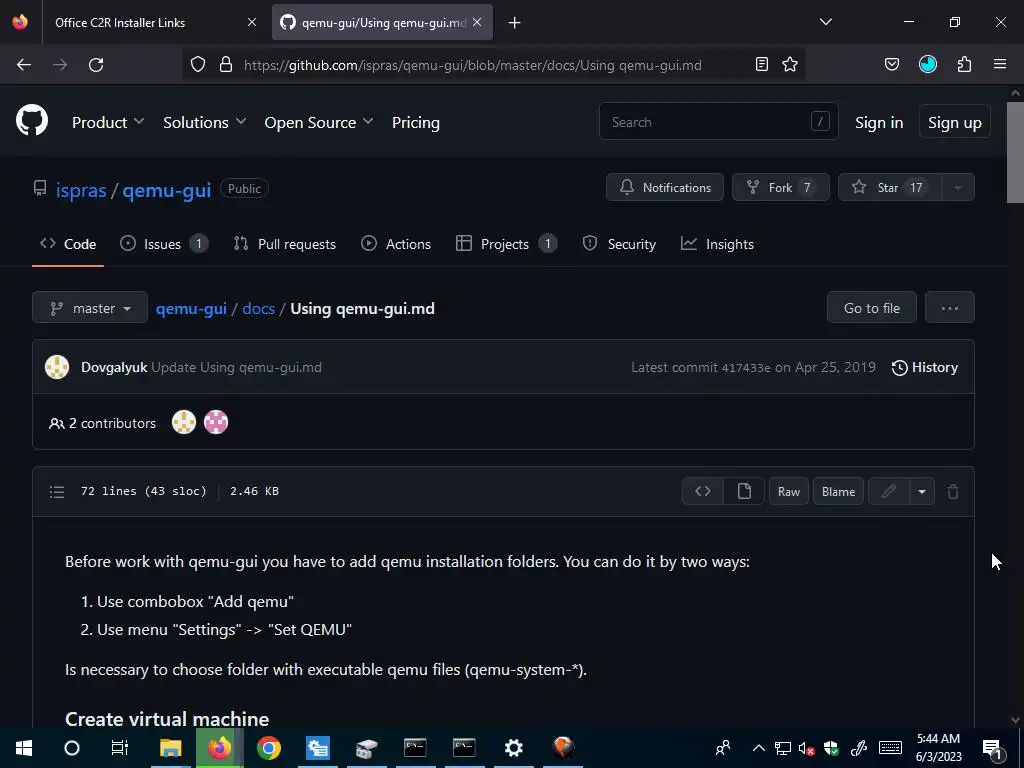Viewport: 1024px width, 768px height.
Task: Open commit hash 417433e link
Action: click(x=746, y=368)
